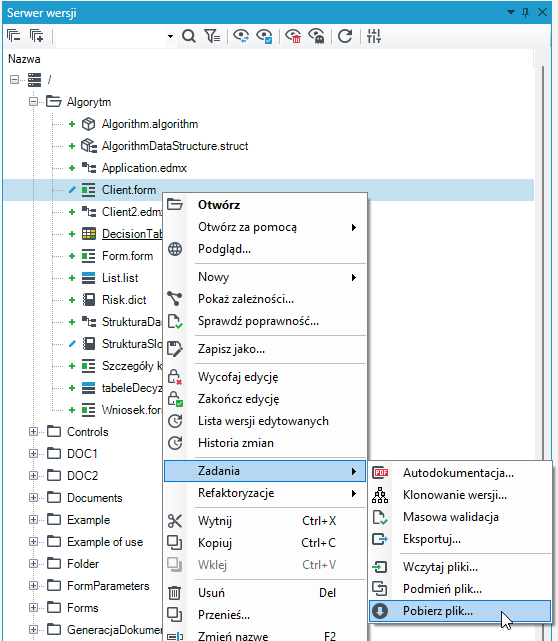Click the eye with checkmark toolbar icon
558x641 pixels.
(264, 36)
